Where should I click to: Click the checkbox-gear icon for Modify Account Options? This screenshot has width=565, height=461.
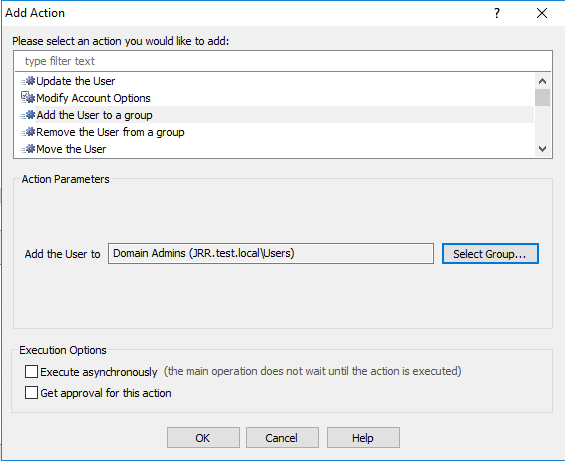[28, 98]
